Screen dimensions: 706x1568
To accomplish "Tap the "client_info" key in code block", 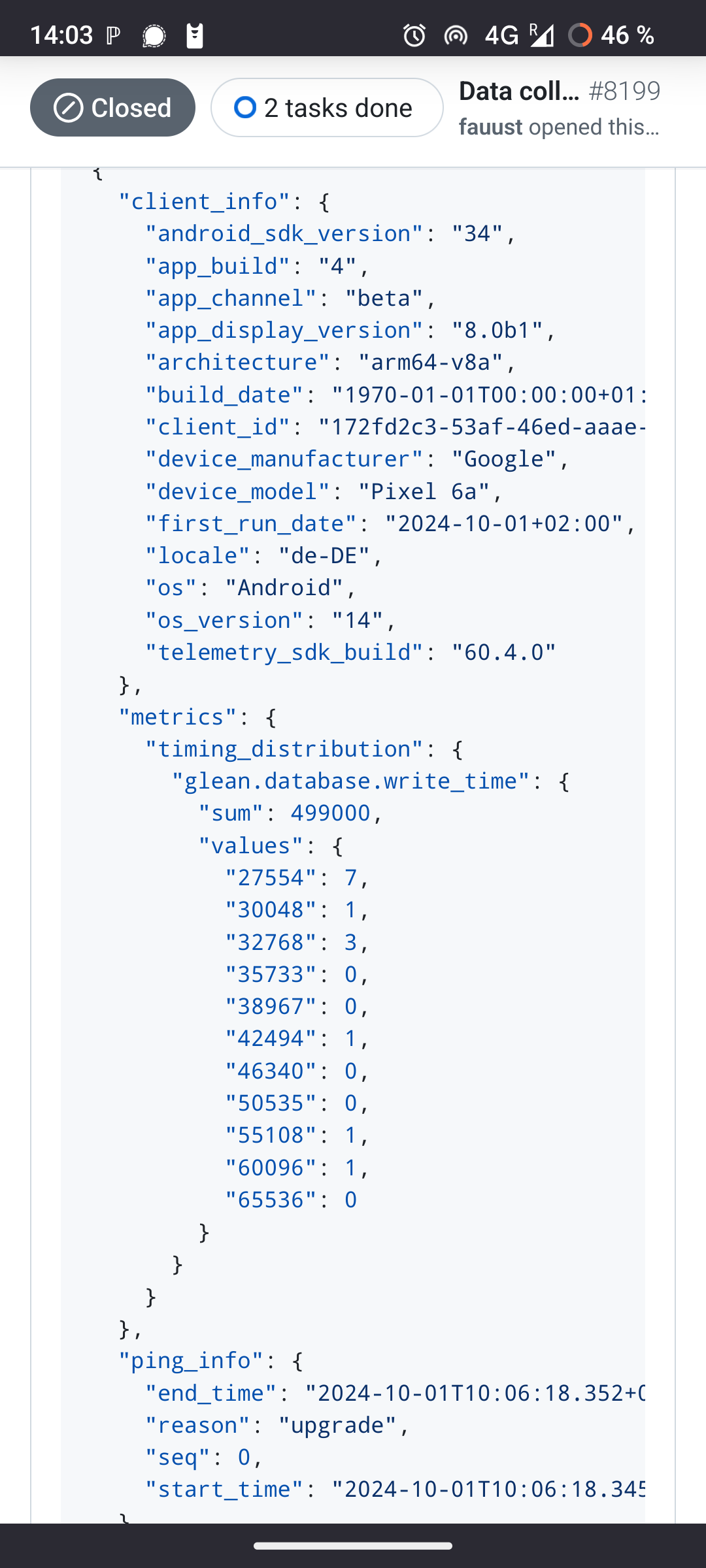I will (x=204, y=201).
